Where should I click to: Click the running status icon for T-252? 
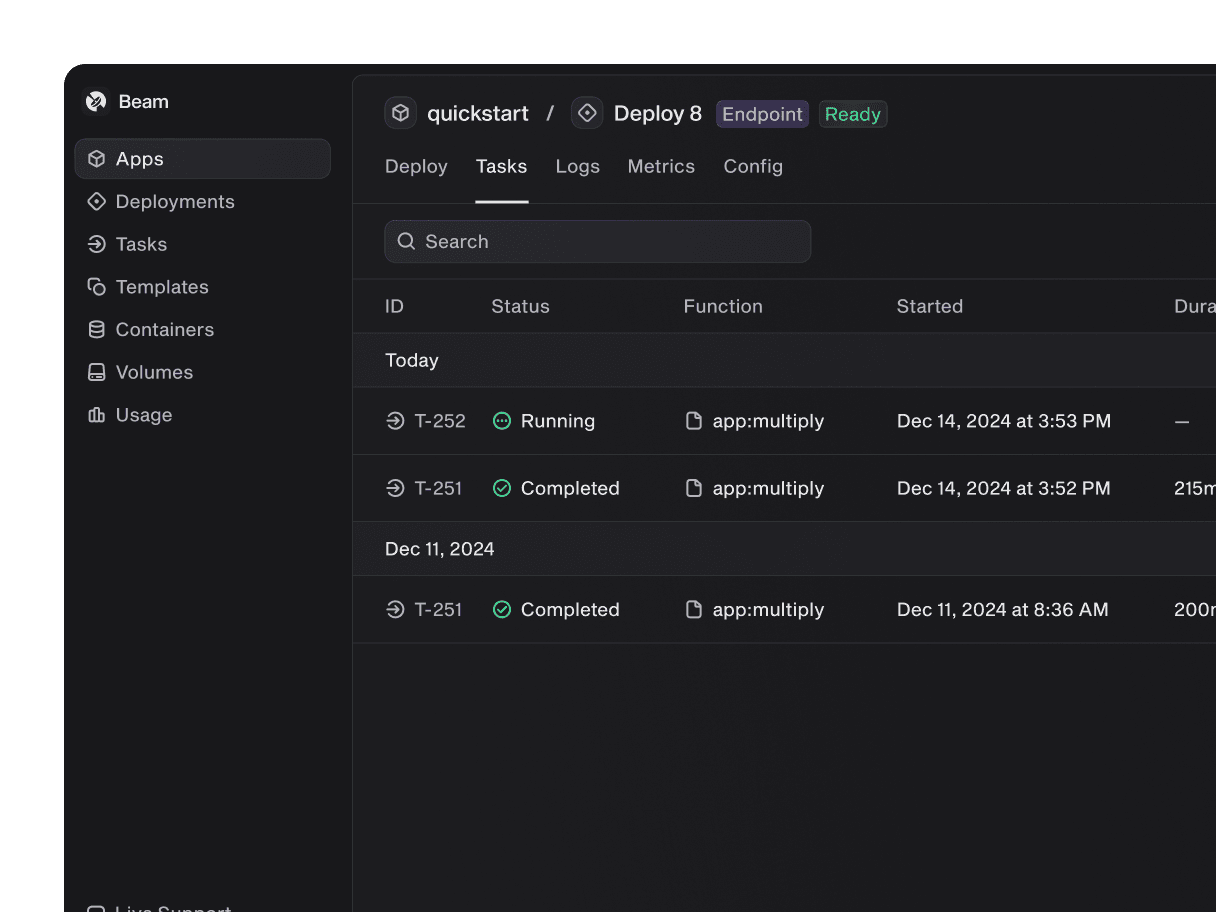tap(502, 421)
